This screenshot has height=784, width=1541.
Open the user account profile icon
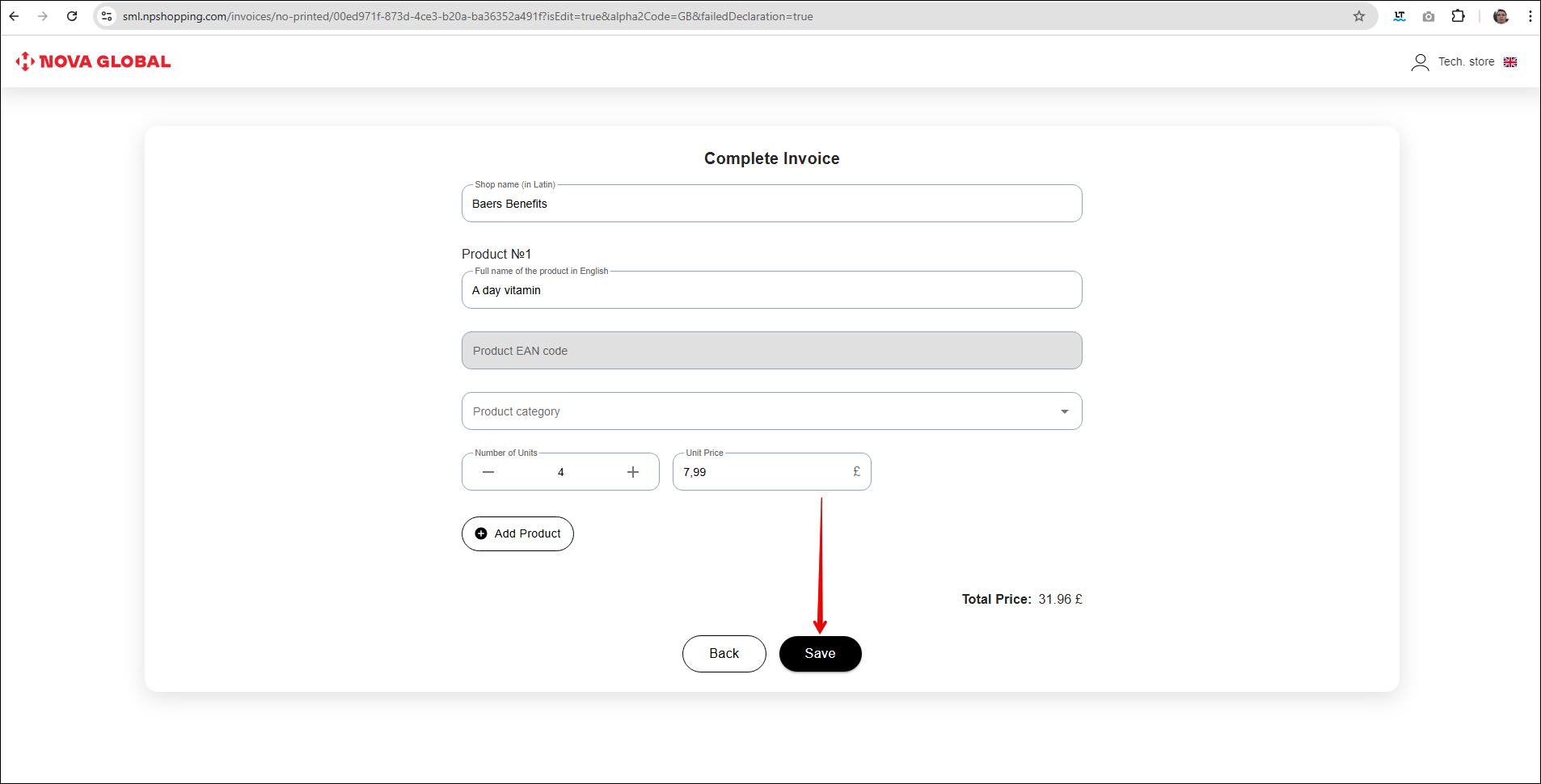point(1420,62)
